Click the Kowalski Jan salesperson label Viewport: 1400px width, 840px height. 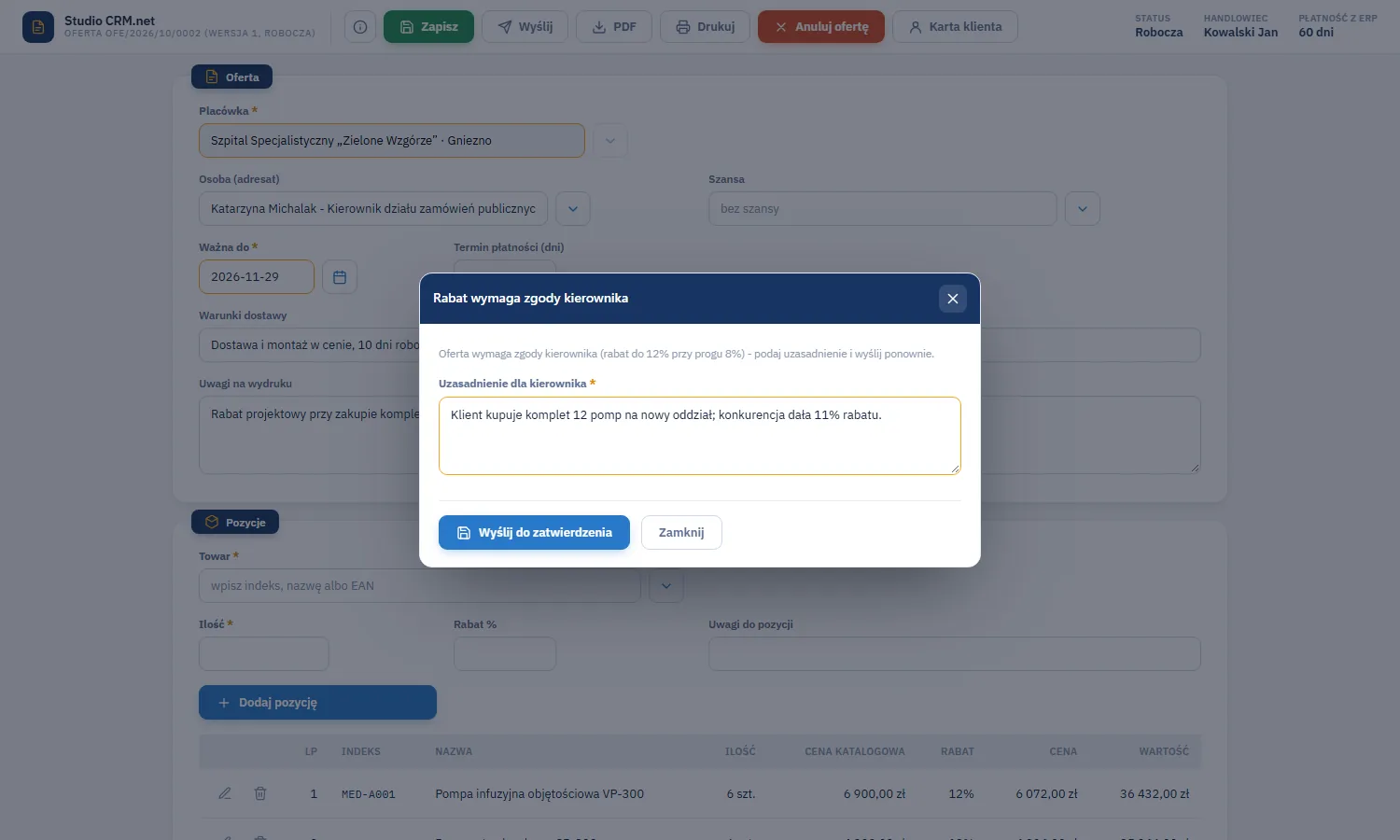(1240, 33)
